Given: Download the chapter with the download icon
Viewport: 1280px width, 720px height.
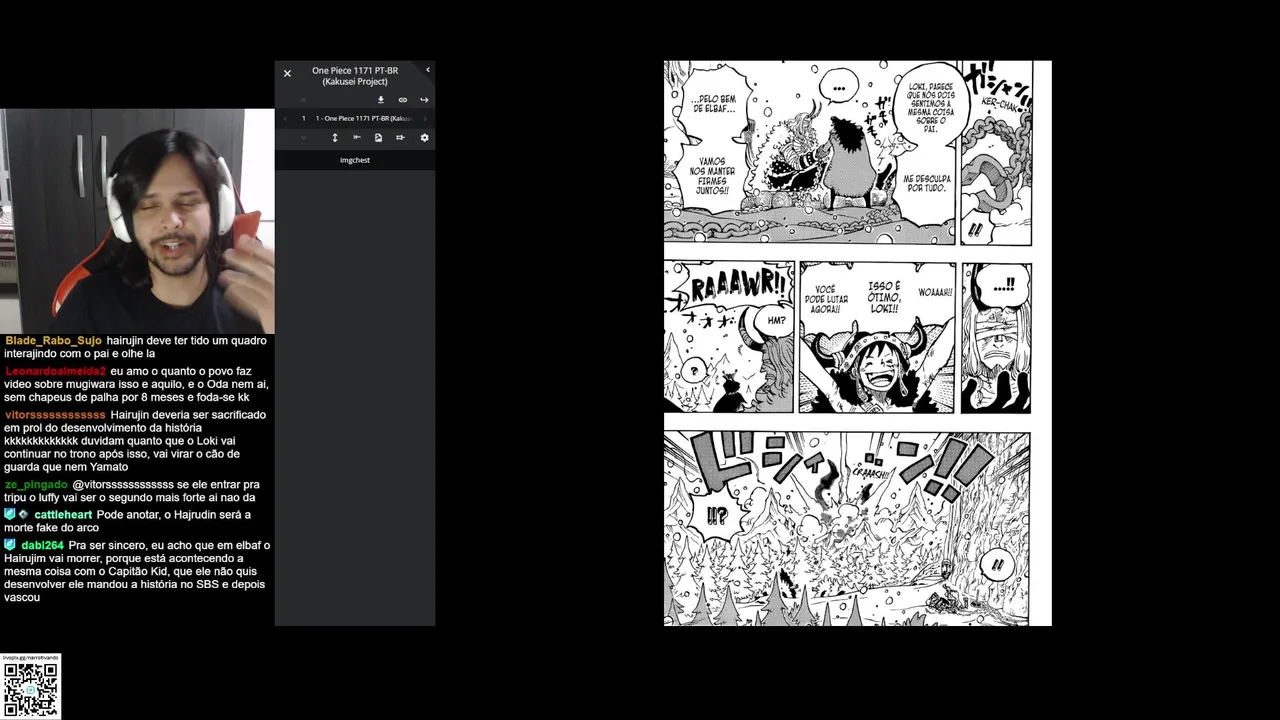Looking at the screenshot, I should coord(381,100).
